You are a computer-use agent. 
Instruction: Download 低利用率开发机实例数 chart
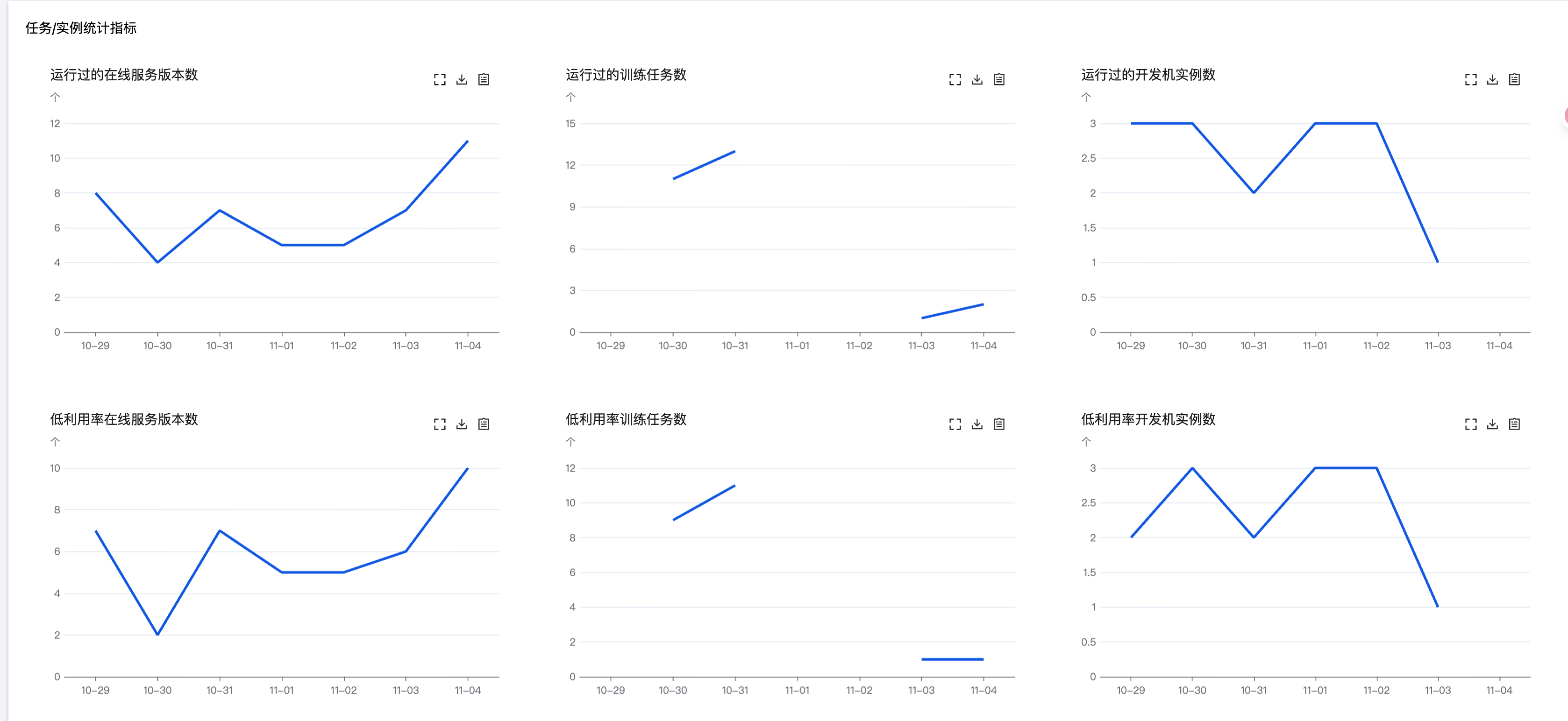coord(1492,424)
